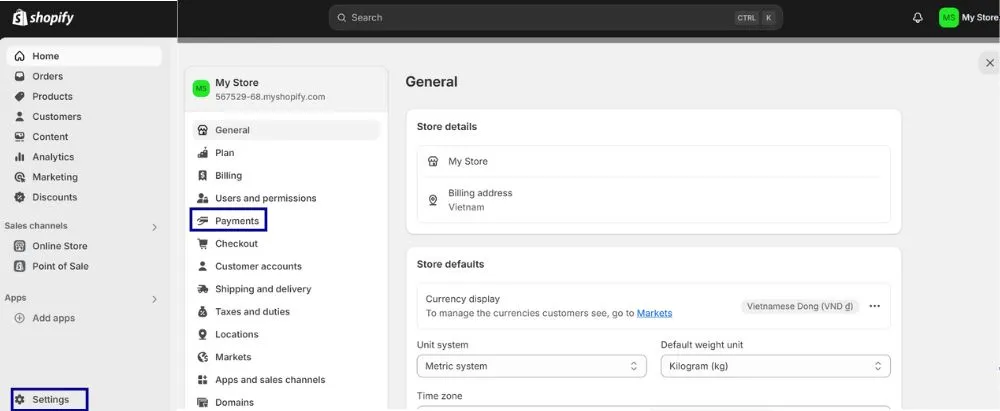
Task: Click the green MS avatar in top bar
Action: pyautogui.click(x=948, y=18)
